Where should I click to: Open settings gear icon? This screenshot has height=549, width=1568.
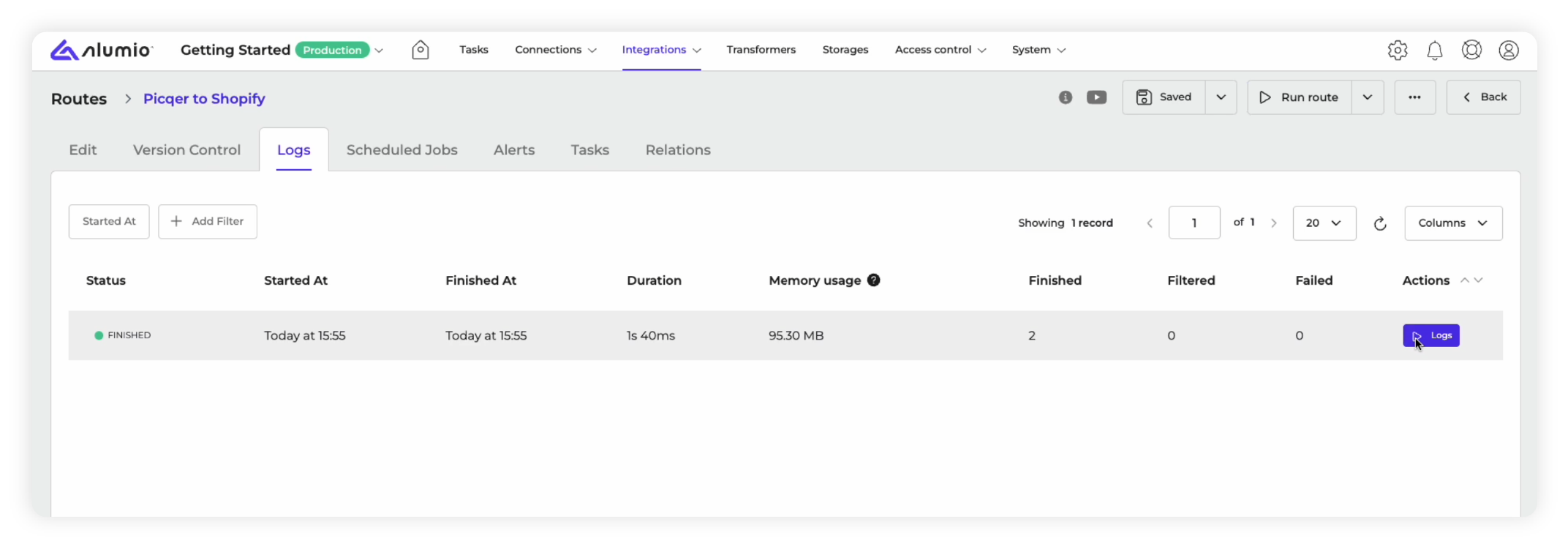(x=1398, y=50)
